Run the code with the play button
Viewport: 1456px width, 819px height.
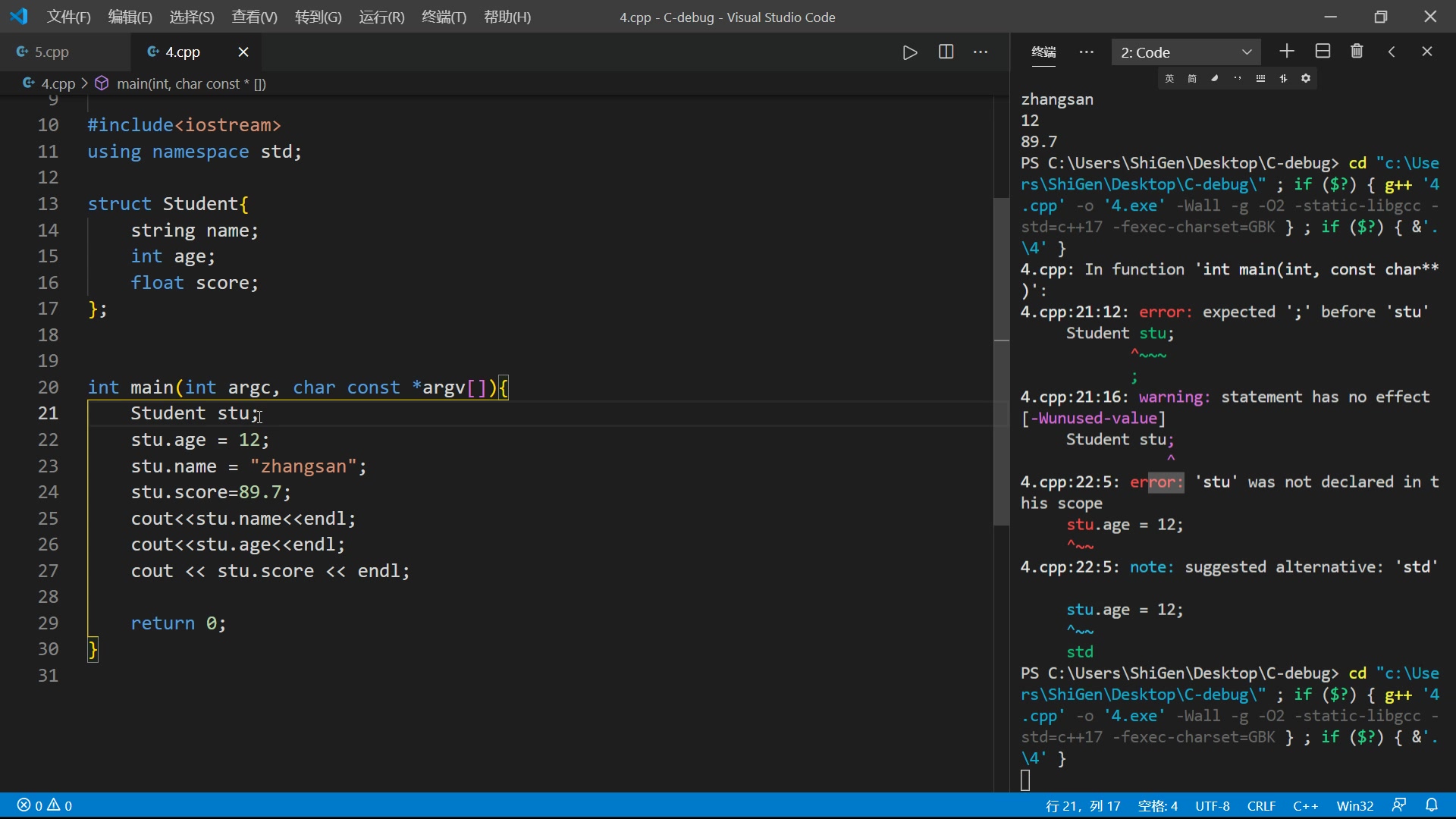pyautogui.click(x=910, y=52)
